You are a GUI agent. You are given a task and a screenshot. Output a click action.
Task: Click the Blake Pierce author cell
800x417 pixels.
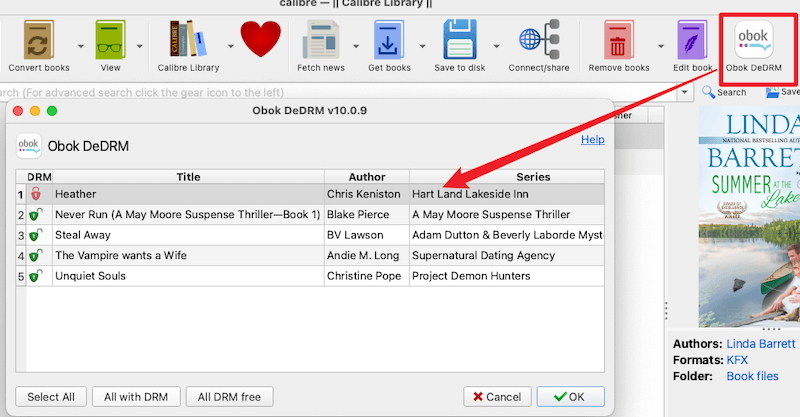pos(367,214)
